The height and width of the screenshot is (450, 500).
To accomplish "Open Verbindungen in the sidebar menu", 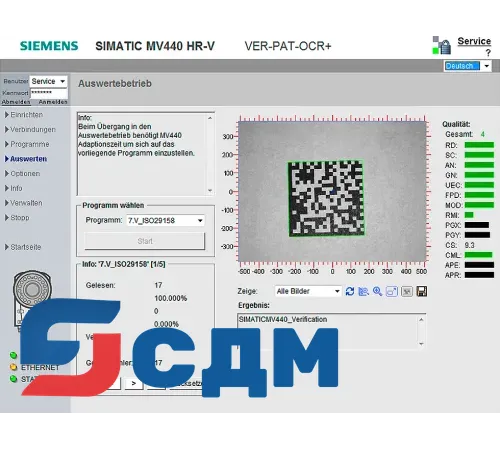I will click(30, 129).
